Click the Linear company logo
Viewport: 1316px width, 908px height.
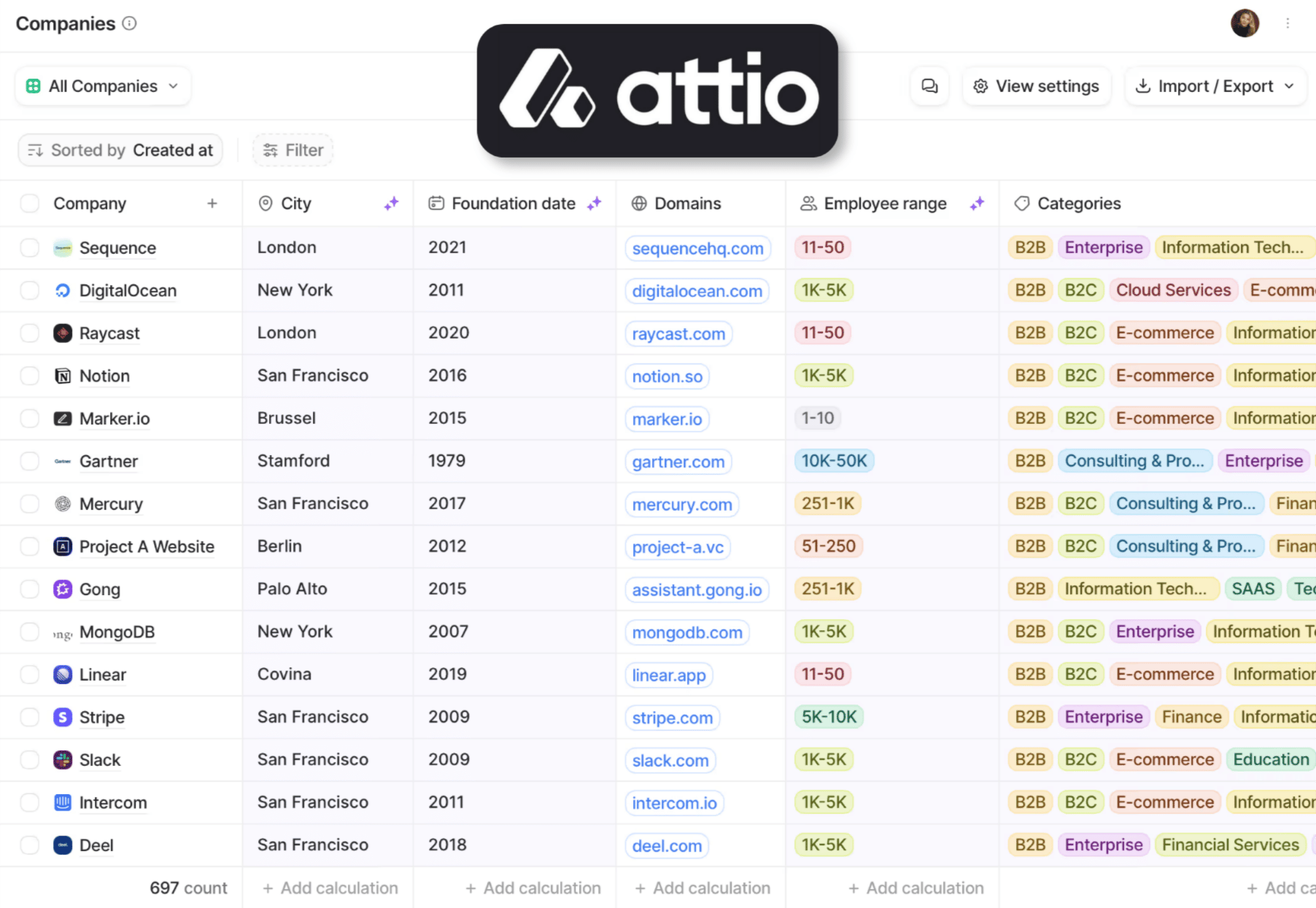(63, 675)
